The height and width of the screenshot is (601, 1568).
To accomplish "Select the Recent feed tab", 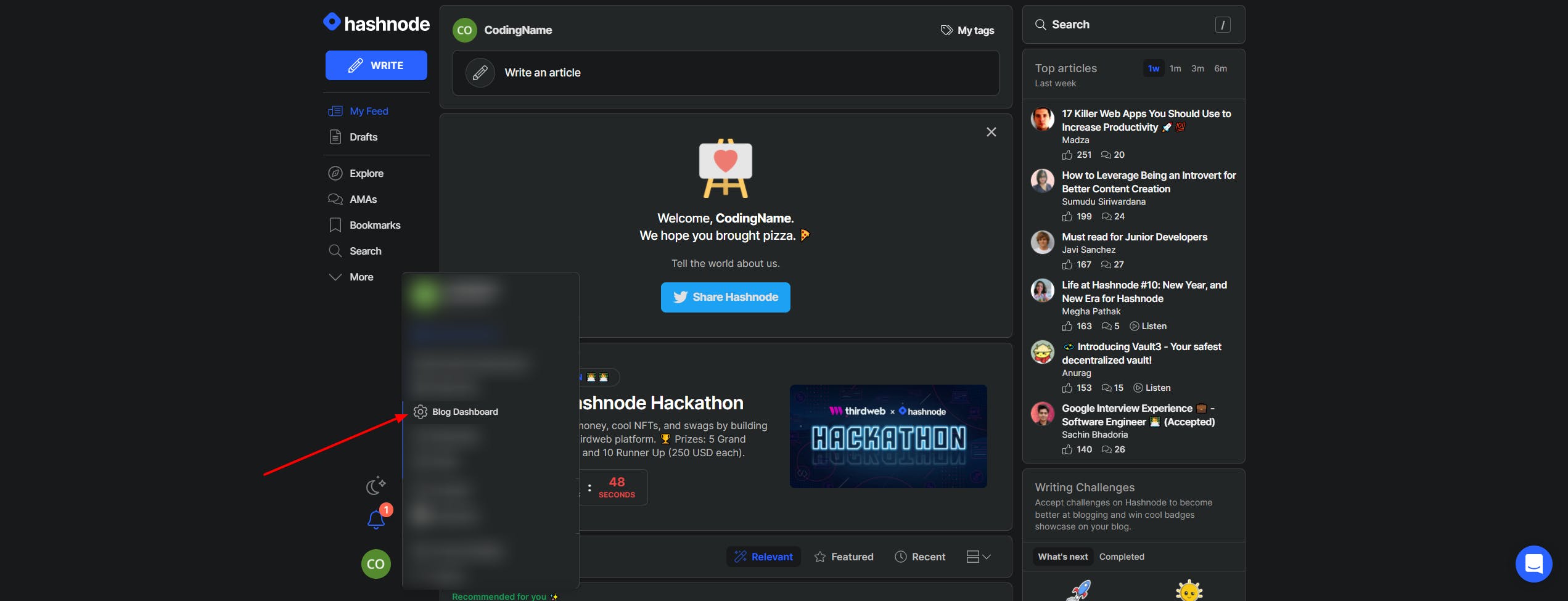I will point(920,557).
